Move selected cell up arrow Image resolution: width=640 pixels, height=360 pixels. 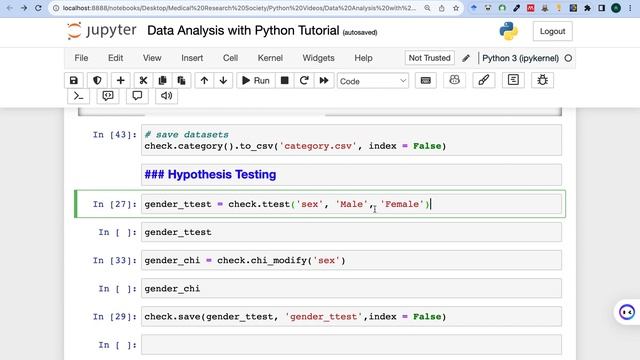click(204, 80)
